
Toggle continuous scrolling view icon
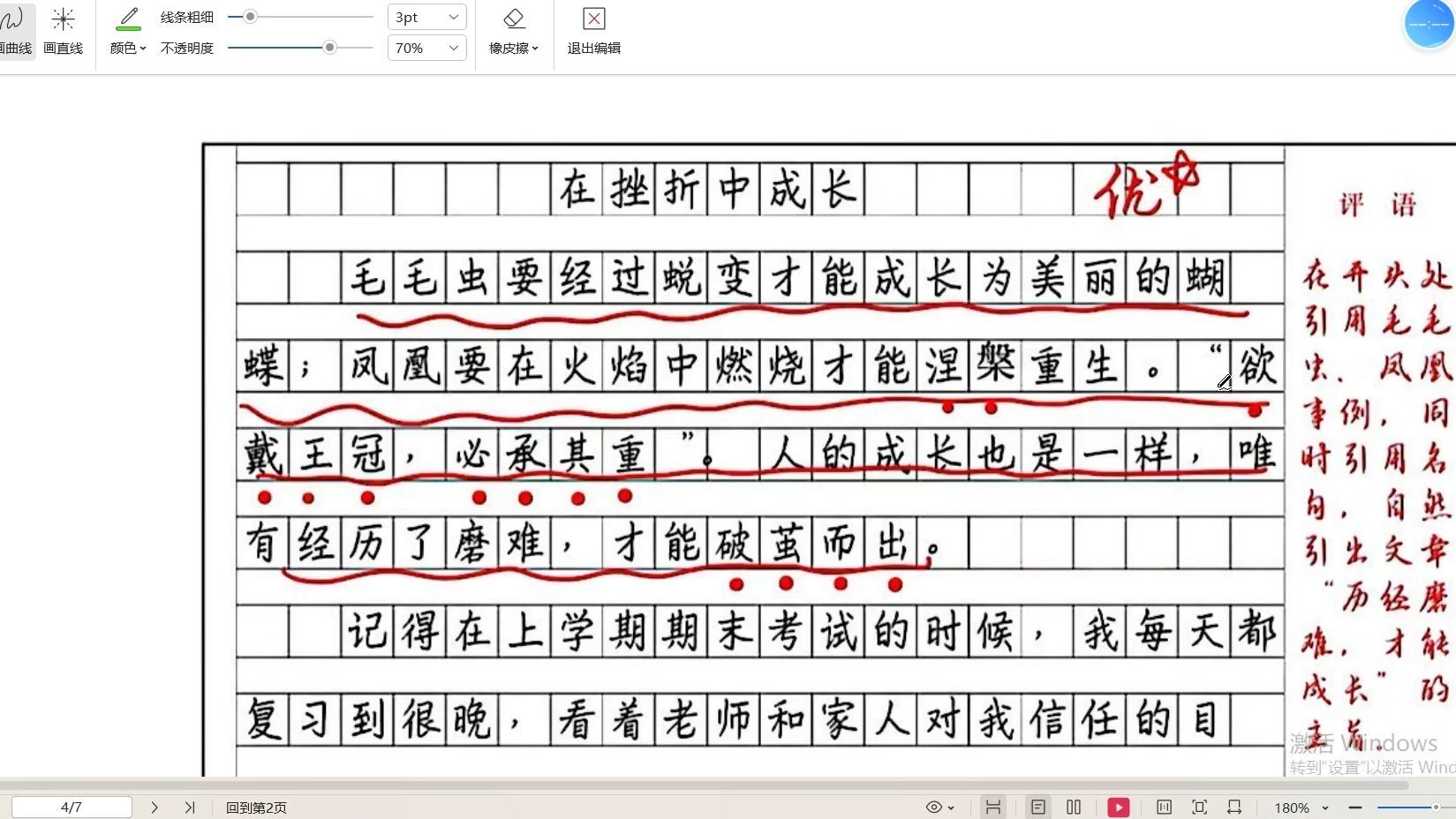(993, 807)
